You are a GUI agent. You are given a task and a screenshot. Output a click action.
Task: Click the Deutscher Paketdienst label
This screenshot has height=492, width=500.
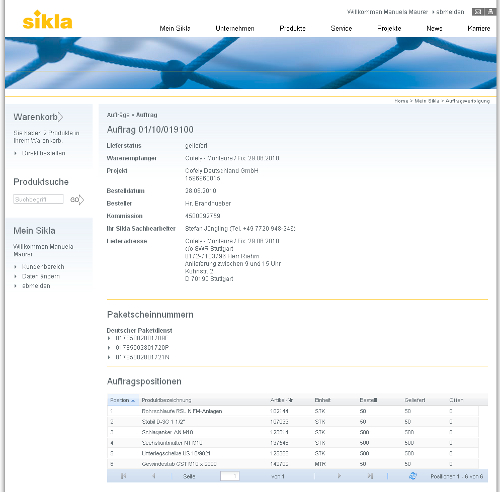[x=139, y=331]
